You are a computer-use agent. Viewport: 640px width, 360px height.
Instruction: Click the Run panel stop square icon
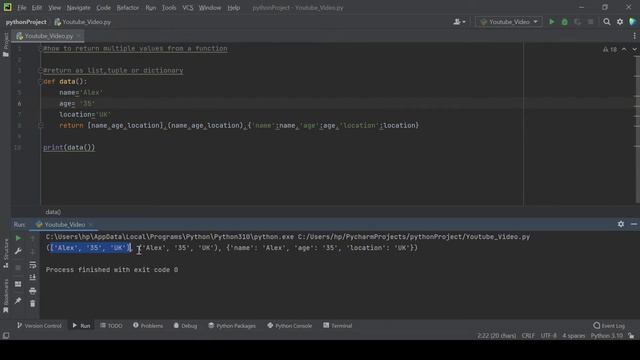click(18, 268)
